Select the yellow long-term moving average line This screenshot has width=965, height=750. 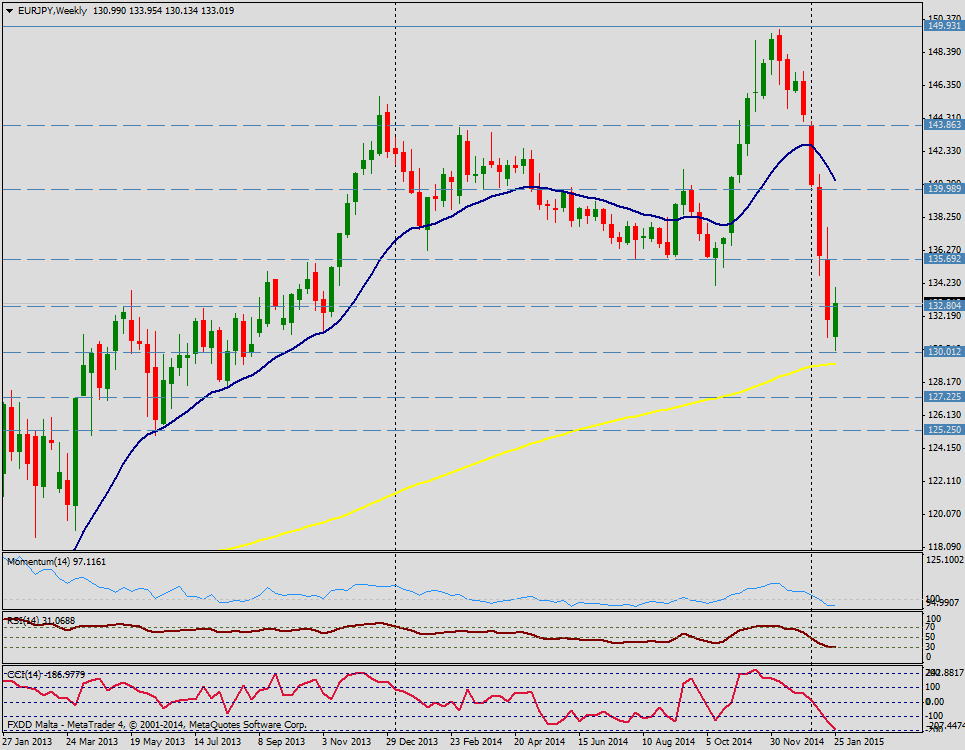point(560,433)
